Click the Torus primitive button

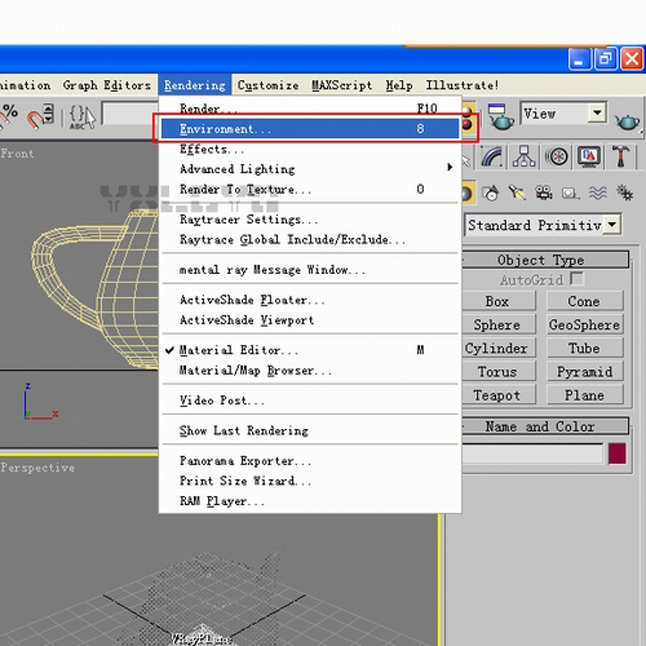[x=499, y=372]
